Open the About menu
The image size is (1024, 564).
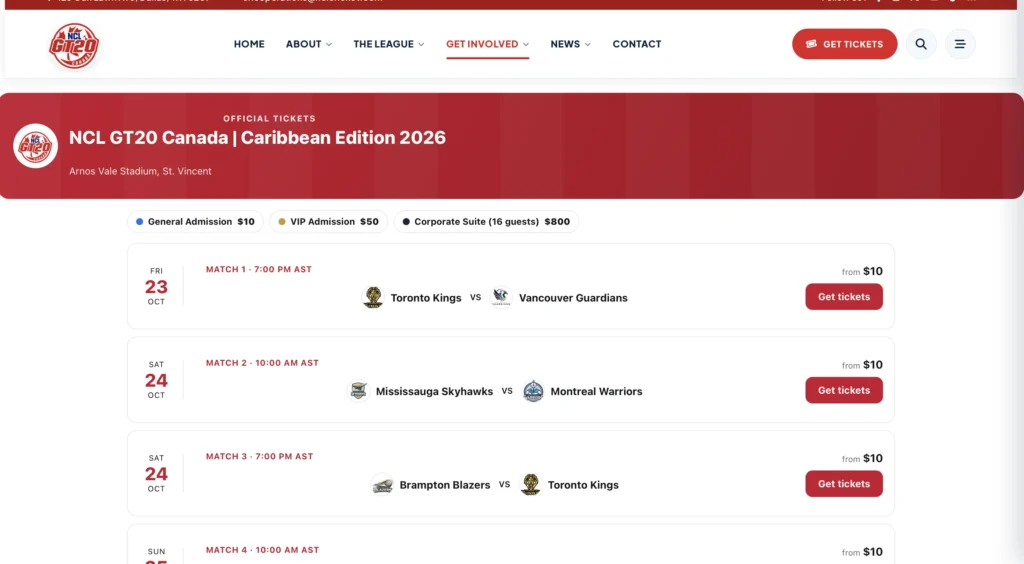coord(309,44)
